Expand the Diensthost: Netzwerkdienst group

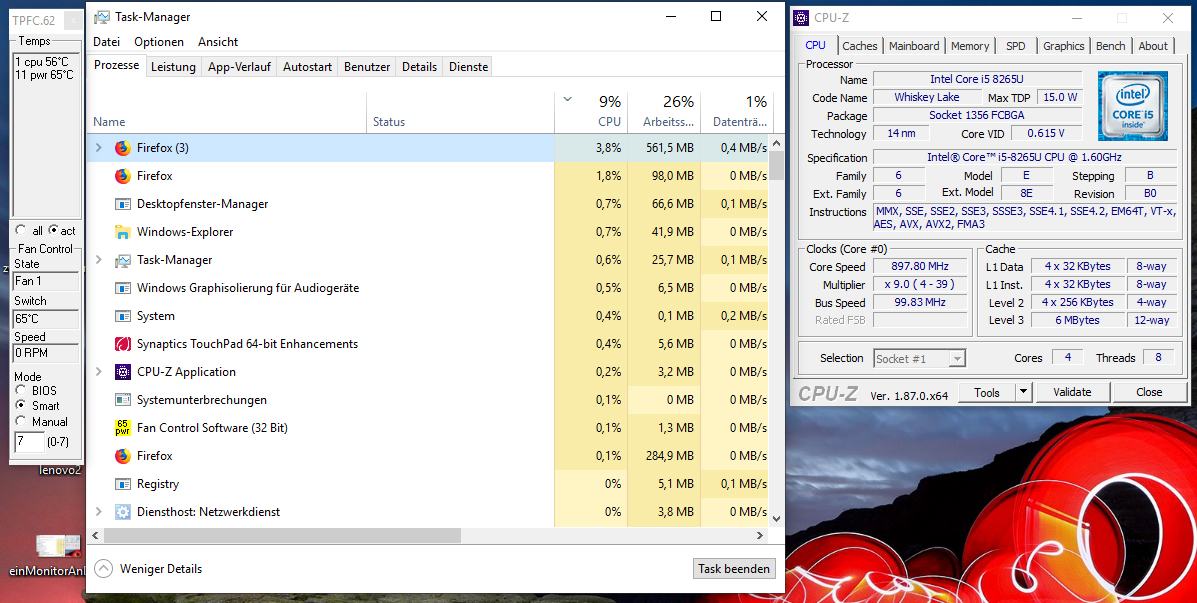pyautogui.click(x=98, y=512)
